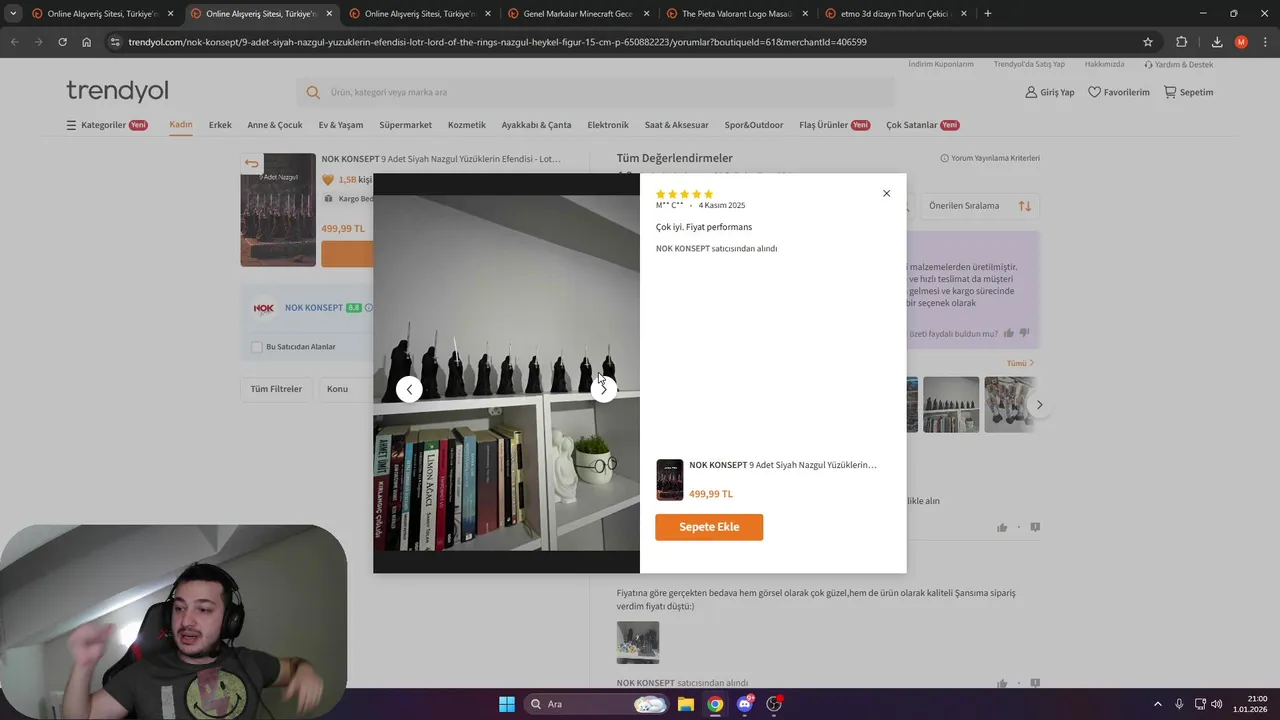
Task: Open Chrome extensions puzzle icon
Action: pos(1182,42)
